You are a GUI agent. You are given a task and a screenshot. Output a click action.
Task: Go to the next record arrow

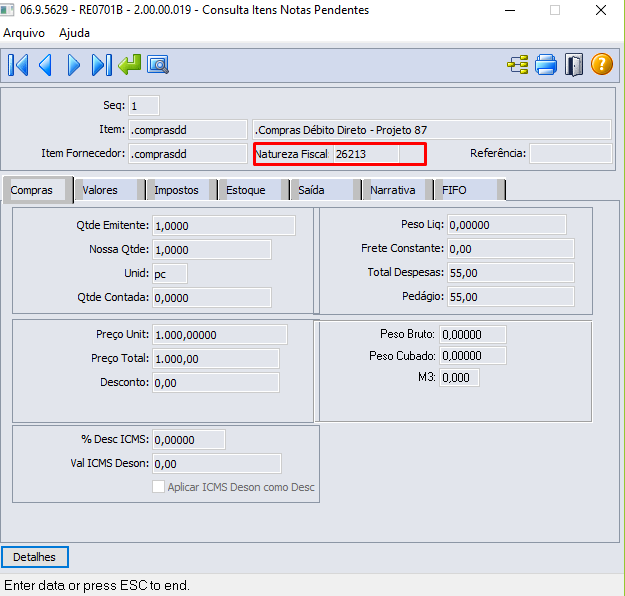[x=74, y=65]
